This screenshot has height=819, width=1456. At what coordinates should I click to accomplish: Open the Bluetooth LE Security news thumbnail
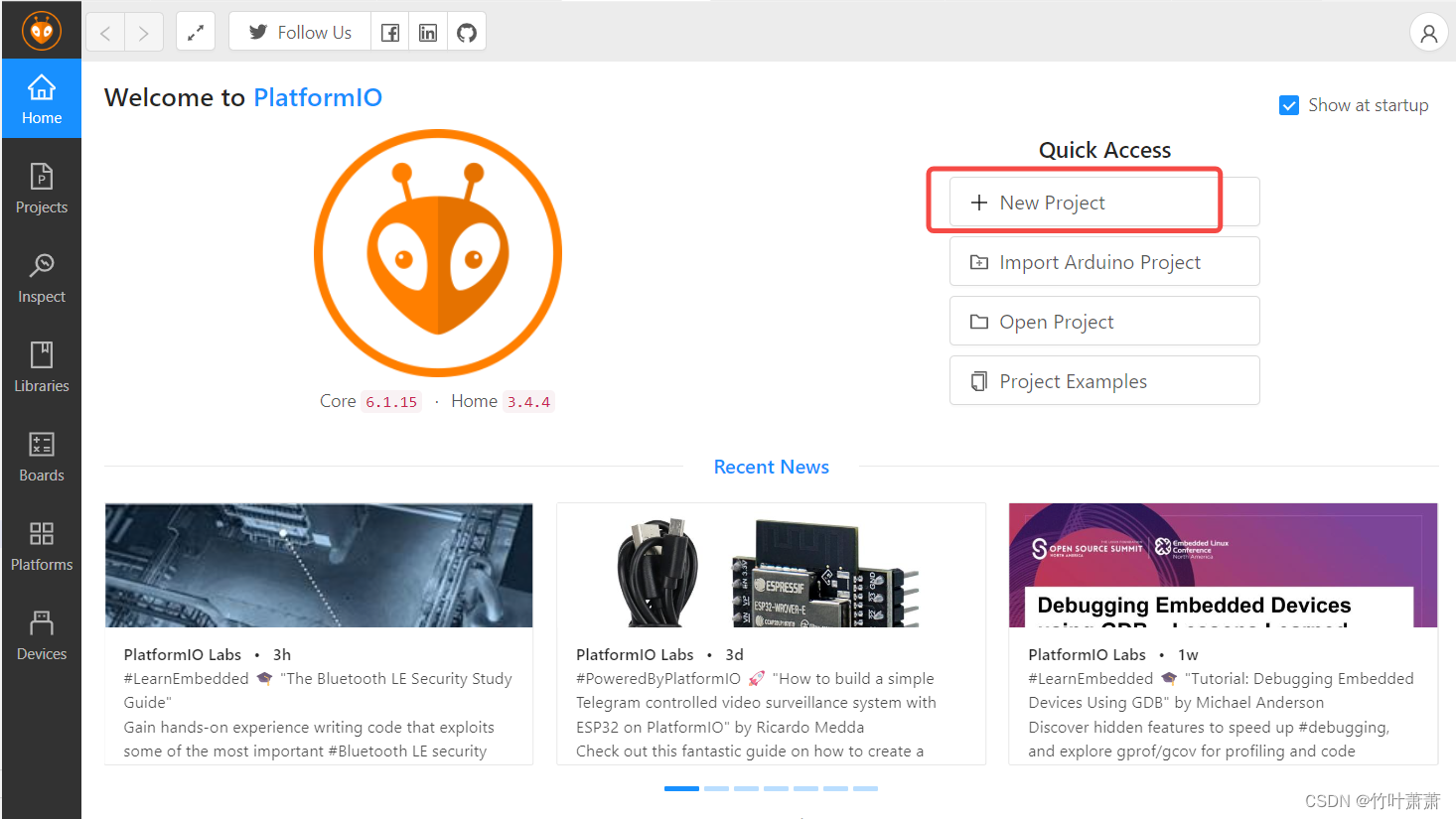319,565
